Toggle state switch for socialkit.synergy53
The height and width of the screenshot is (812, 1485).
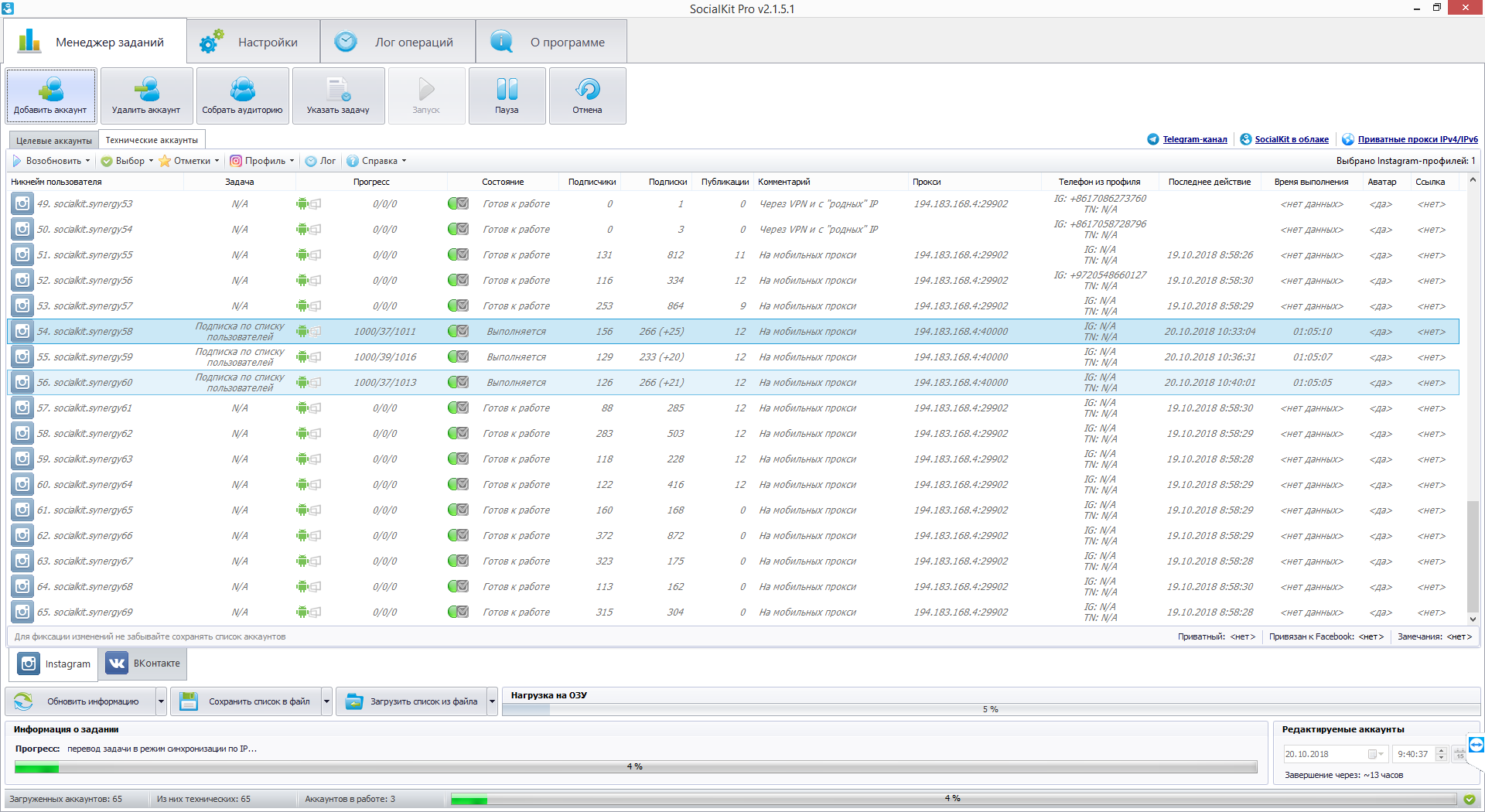(x=458, y=204)
